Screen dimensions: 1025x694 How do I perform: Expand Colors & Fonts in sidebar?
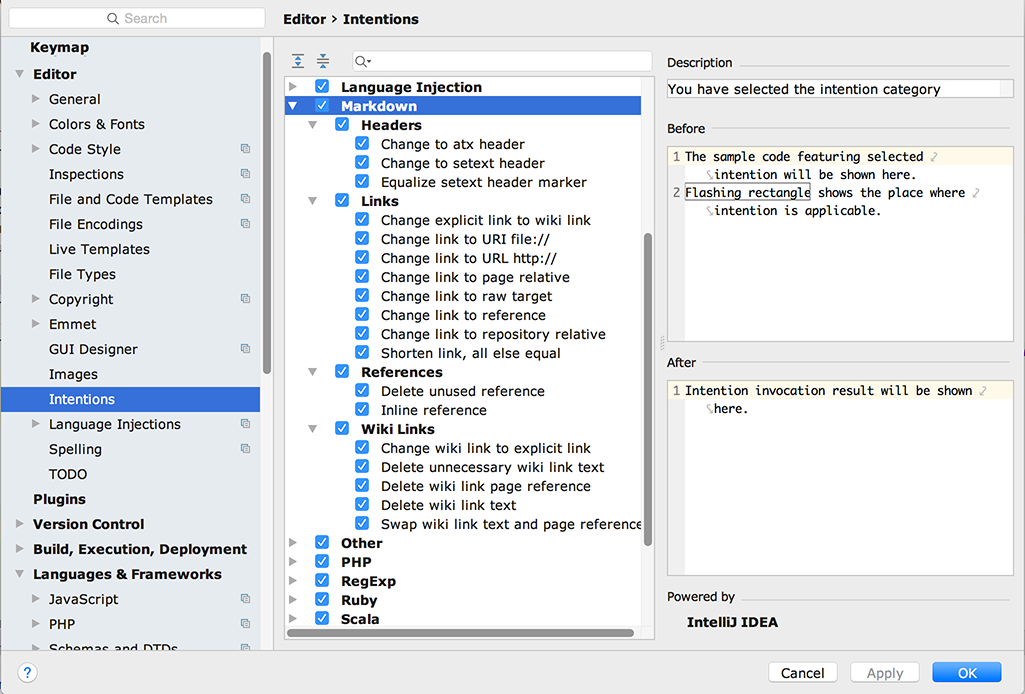36,124
